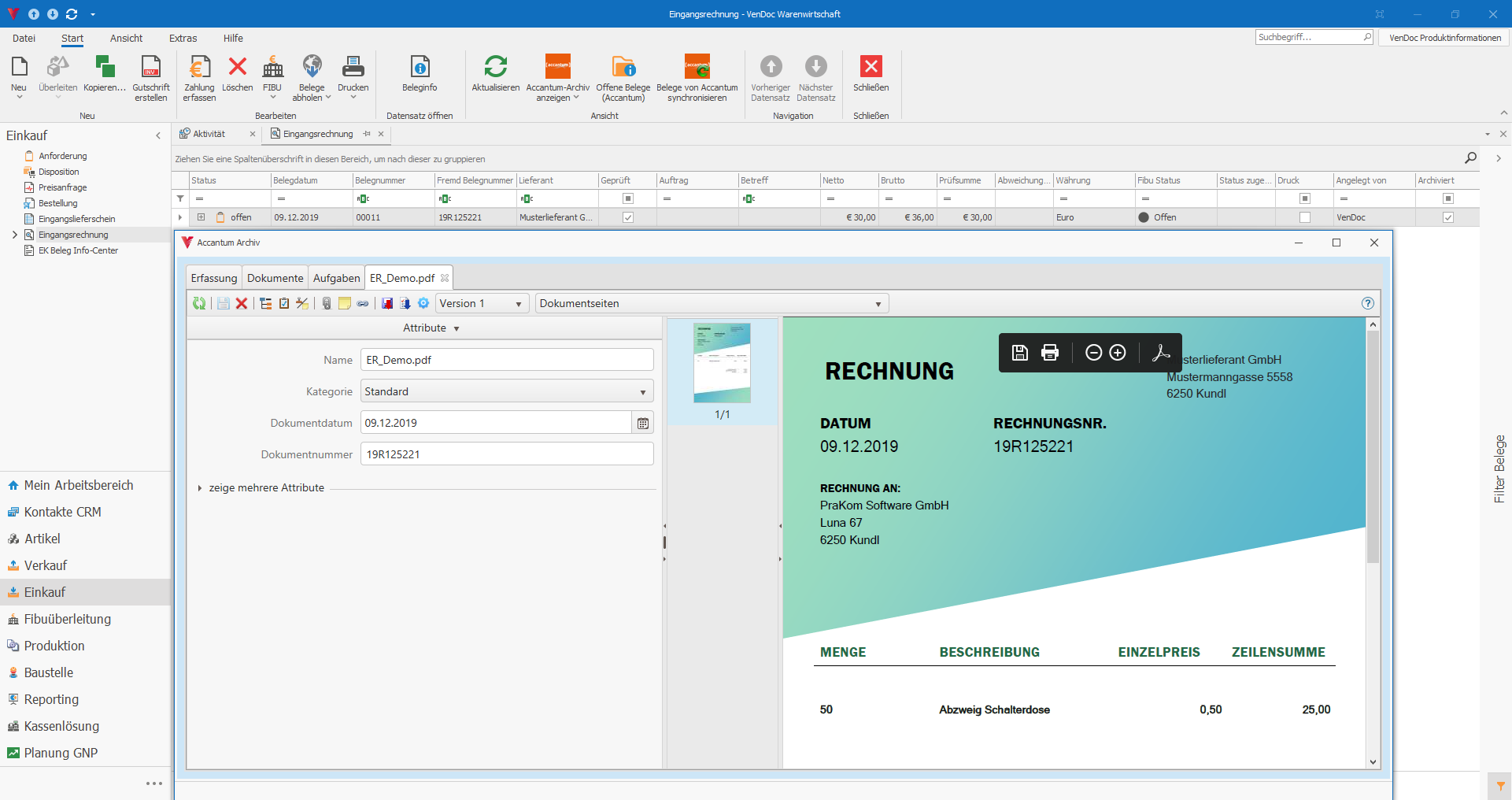Image resolution: width=1512 pixels, height=800 pixels.
Task: Open the Beleginfo icon
Action: point(420,68)
